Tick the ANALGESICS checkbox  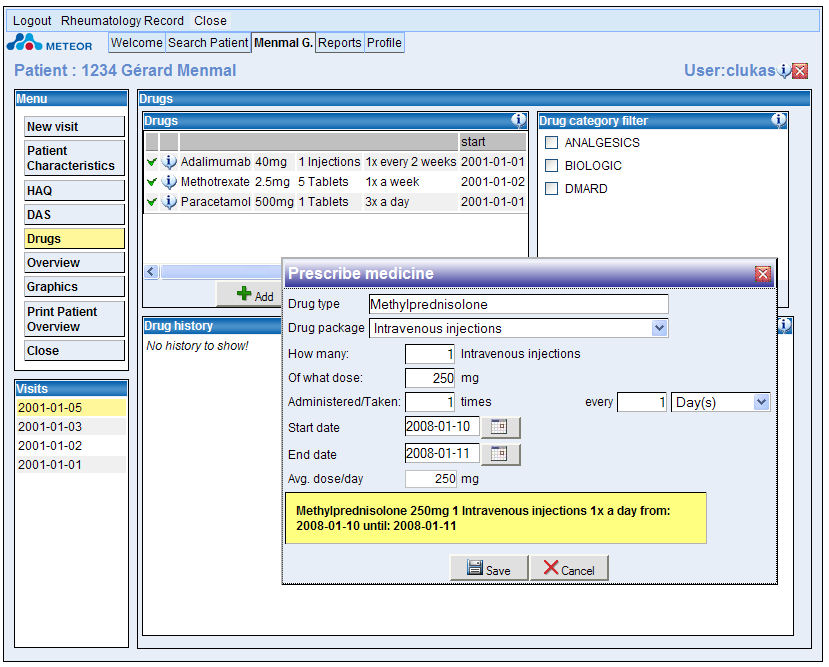coord(551,143)
